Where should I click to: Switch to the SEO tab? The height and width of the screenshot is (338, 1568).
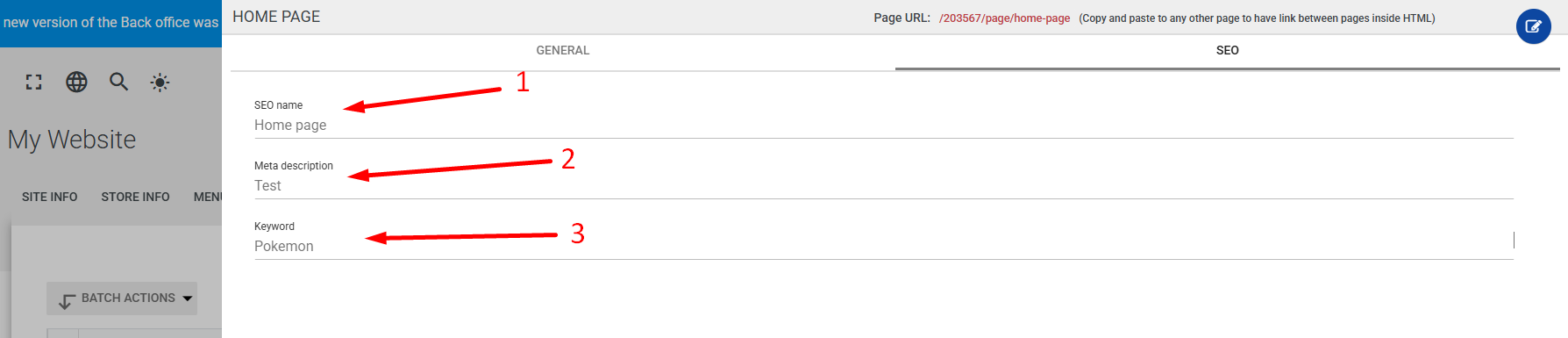(x=1227, y=51)
